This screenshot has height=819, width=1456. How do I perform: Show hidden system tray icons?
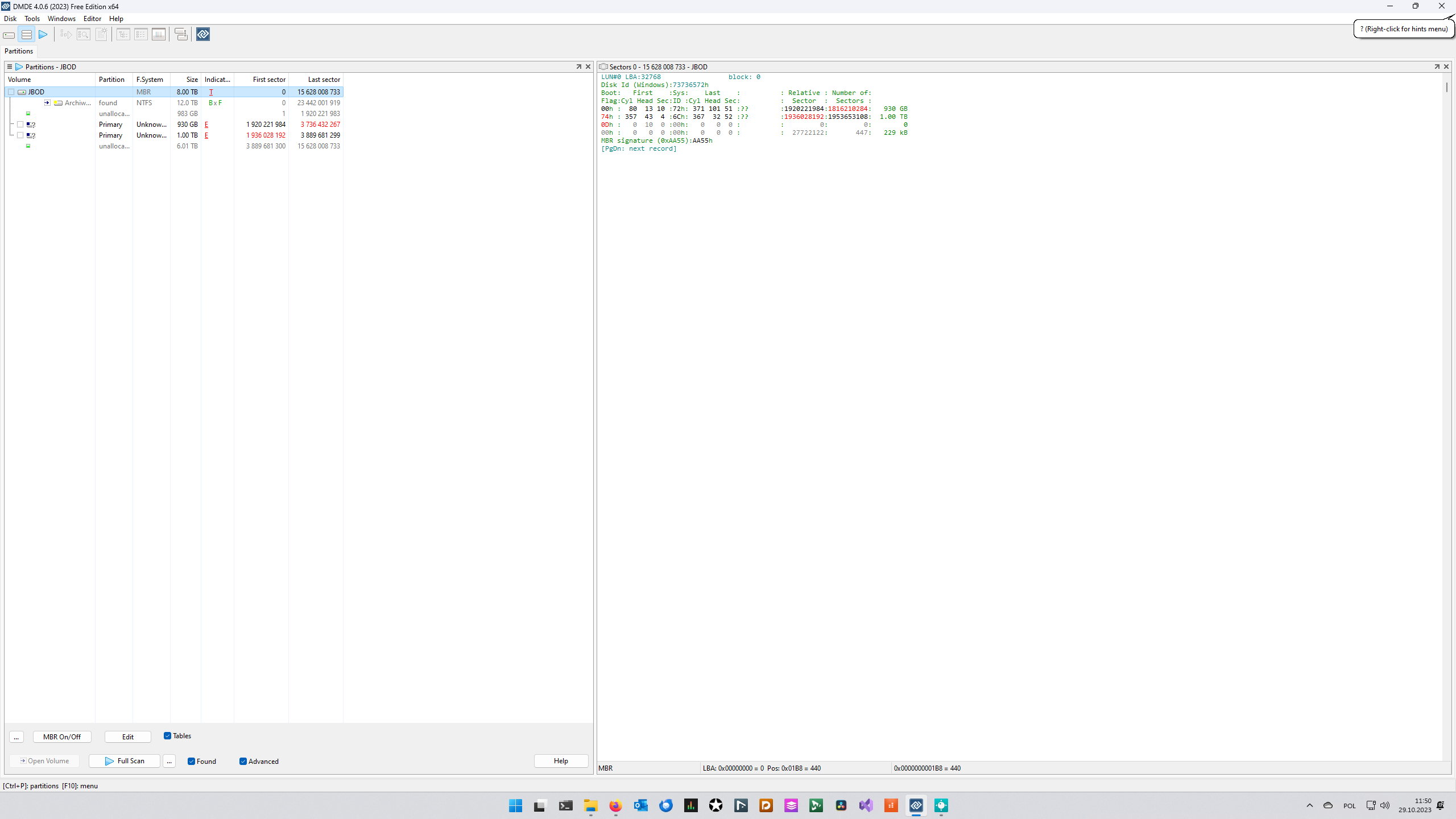click(1310, 805)
